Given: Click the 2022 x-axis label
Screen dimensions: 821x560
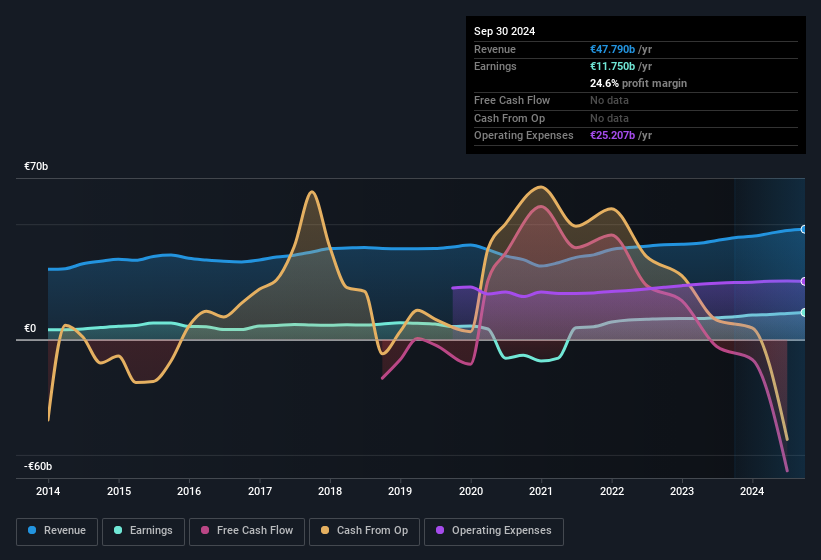Looking at the screenshot, I should click(x=612, y=491).
